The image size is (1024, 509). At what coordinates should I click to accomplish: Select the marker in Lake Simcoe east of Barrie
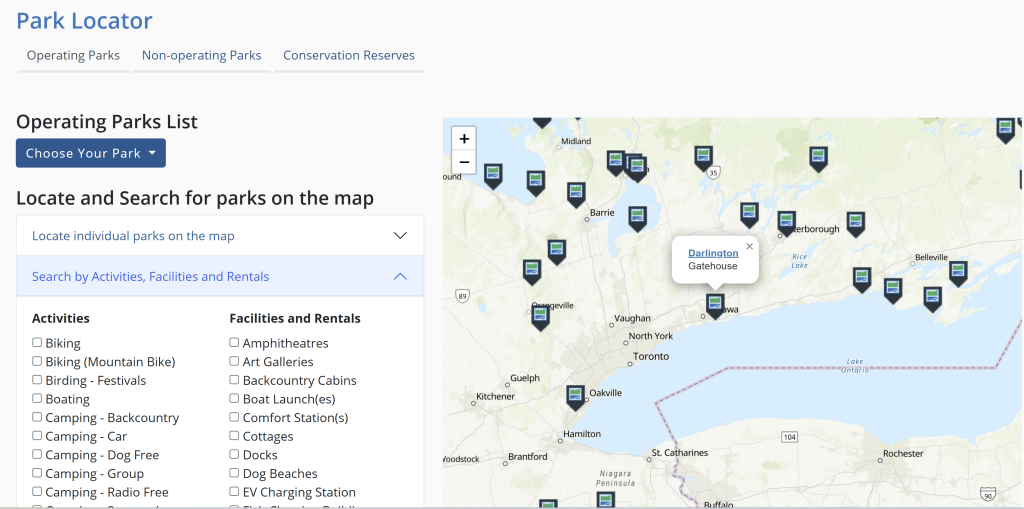coord(637,218)
